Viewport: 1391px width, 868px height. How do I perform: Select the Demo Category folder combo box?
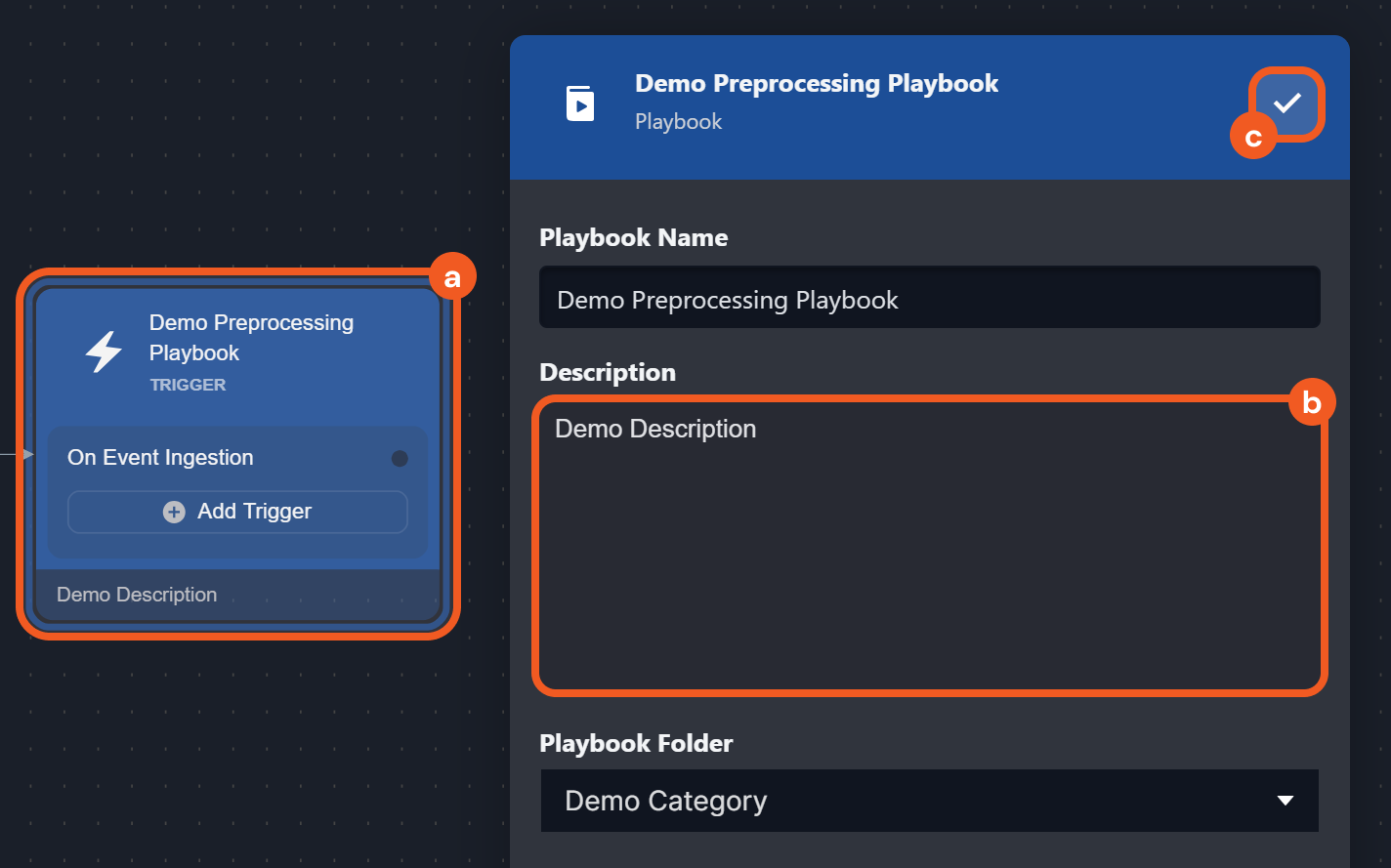coord(908,801)
